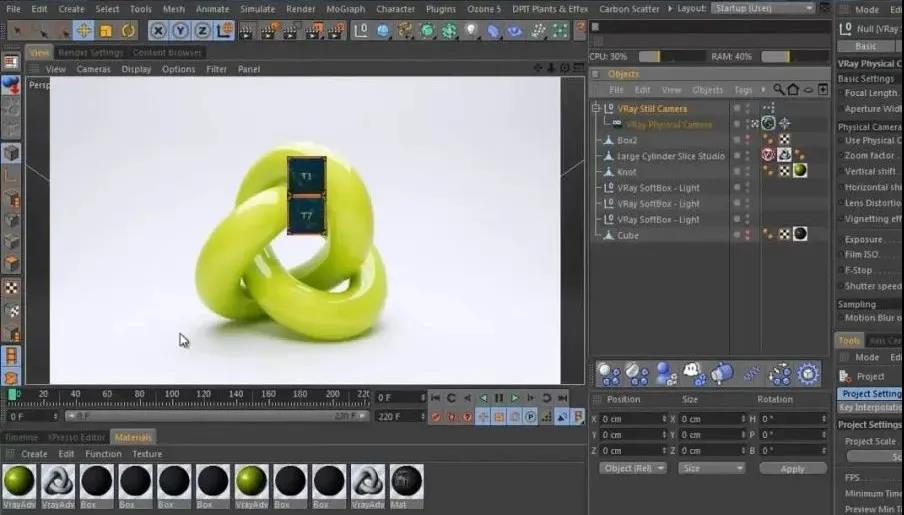This screenshot has width=904, height=515.
Task: Click the search magnifier in Objects panel
Action: click(778, 89)
